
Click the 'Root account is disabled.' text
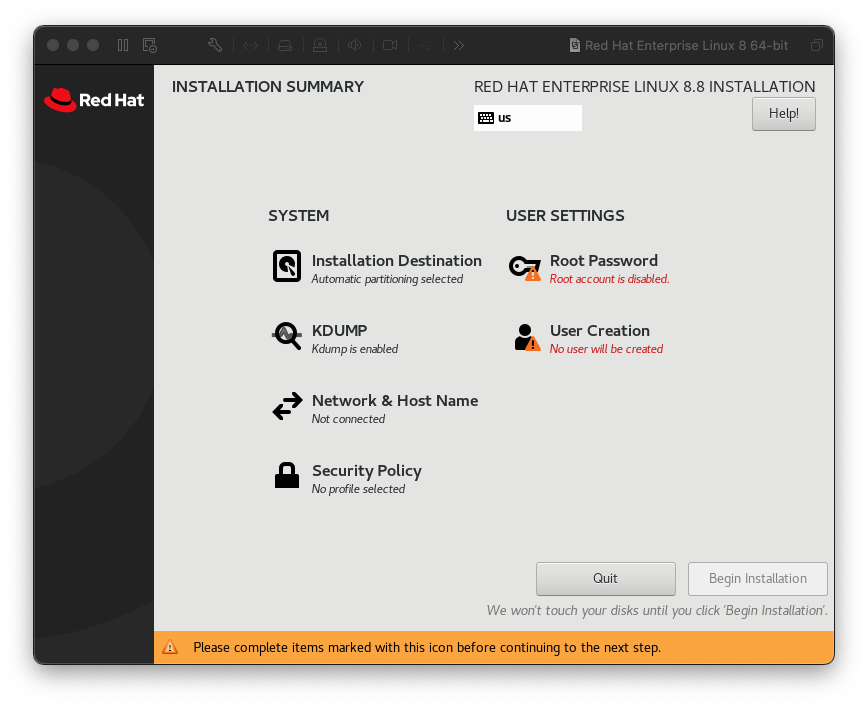pyautogui.click(x=609, y=279)
